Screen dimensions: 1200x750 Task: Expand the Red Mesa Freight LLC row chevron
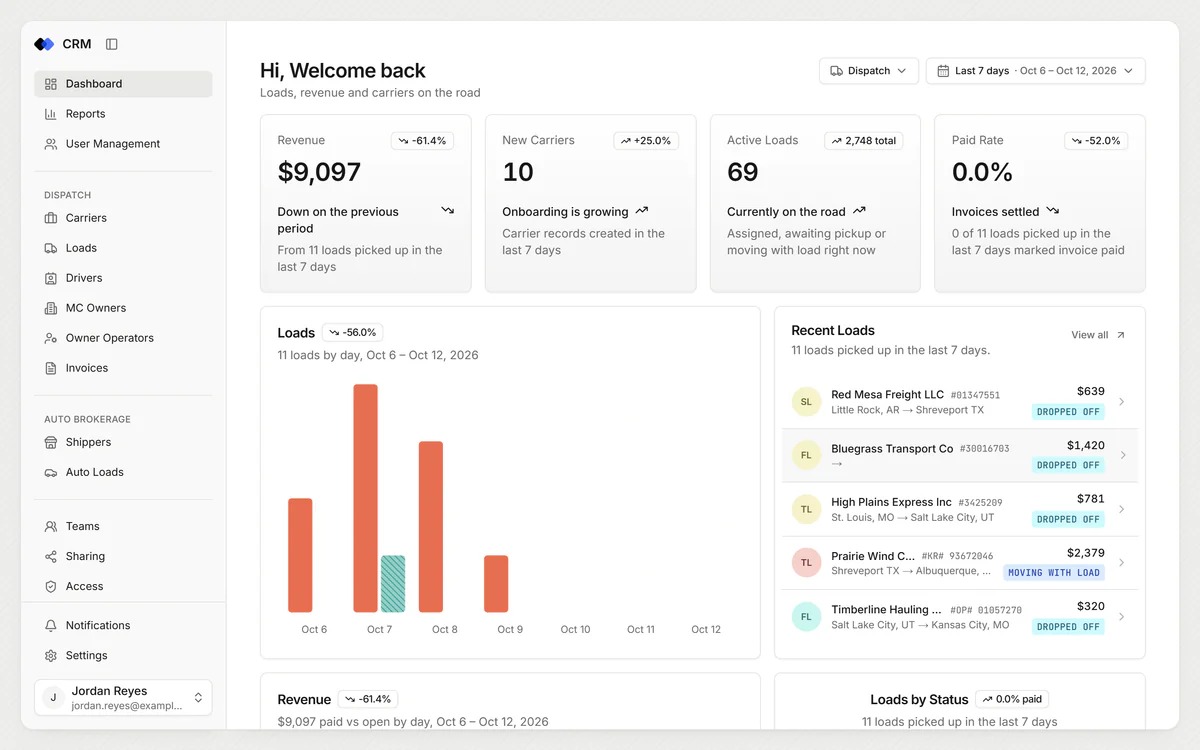pos(1122,402)
